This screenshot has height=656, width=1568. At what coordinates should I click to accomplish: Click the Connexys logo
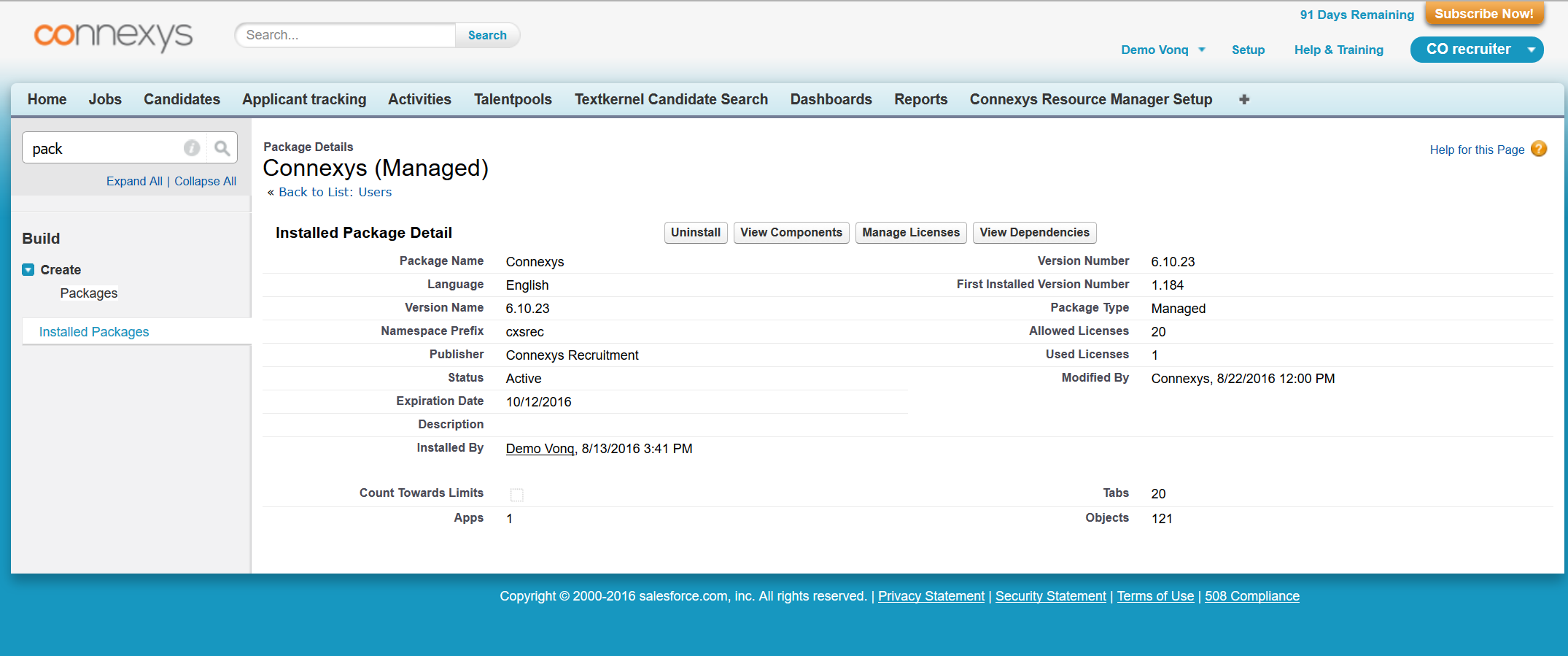pos(113,36)
